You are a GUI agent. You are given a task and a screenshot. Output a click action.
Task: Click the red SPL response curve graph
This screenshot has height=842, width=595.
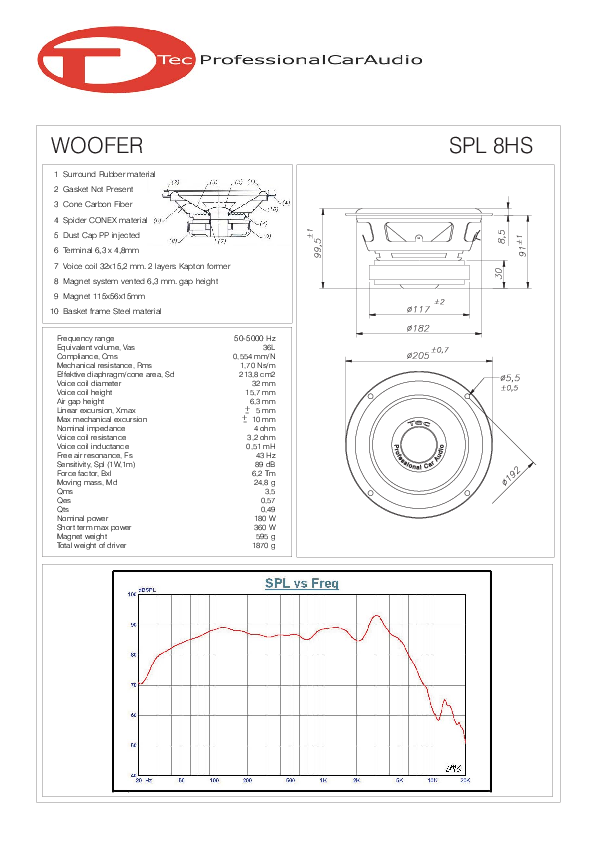coord(302,685)
